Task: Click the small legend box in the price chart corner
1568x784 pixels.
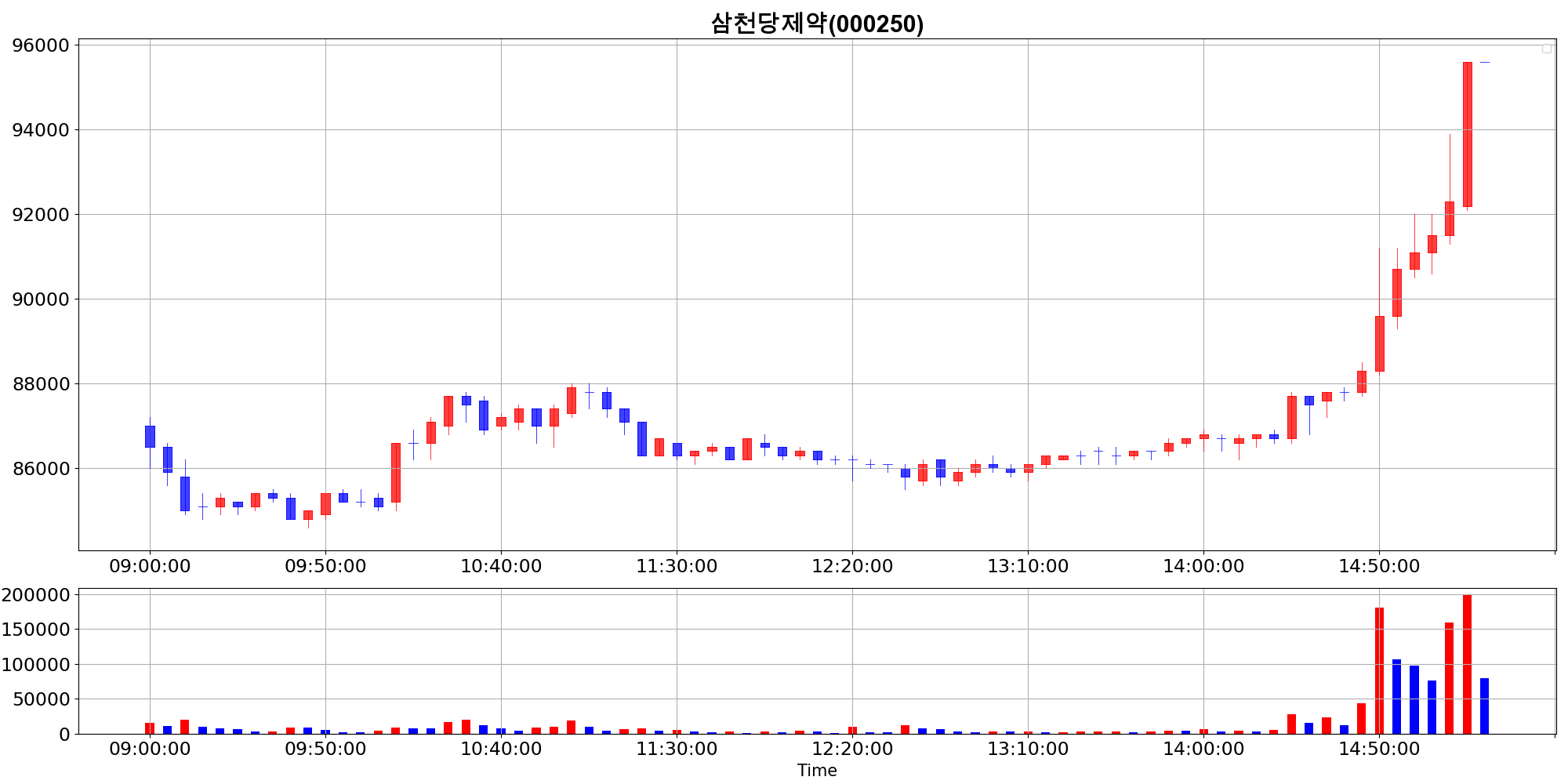Action: [1547, 49]
